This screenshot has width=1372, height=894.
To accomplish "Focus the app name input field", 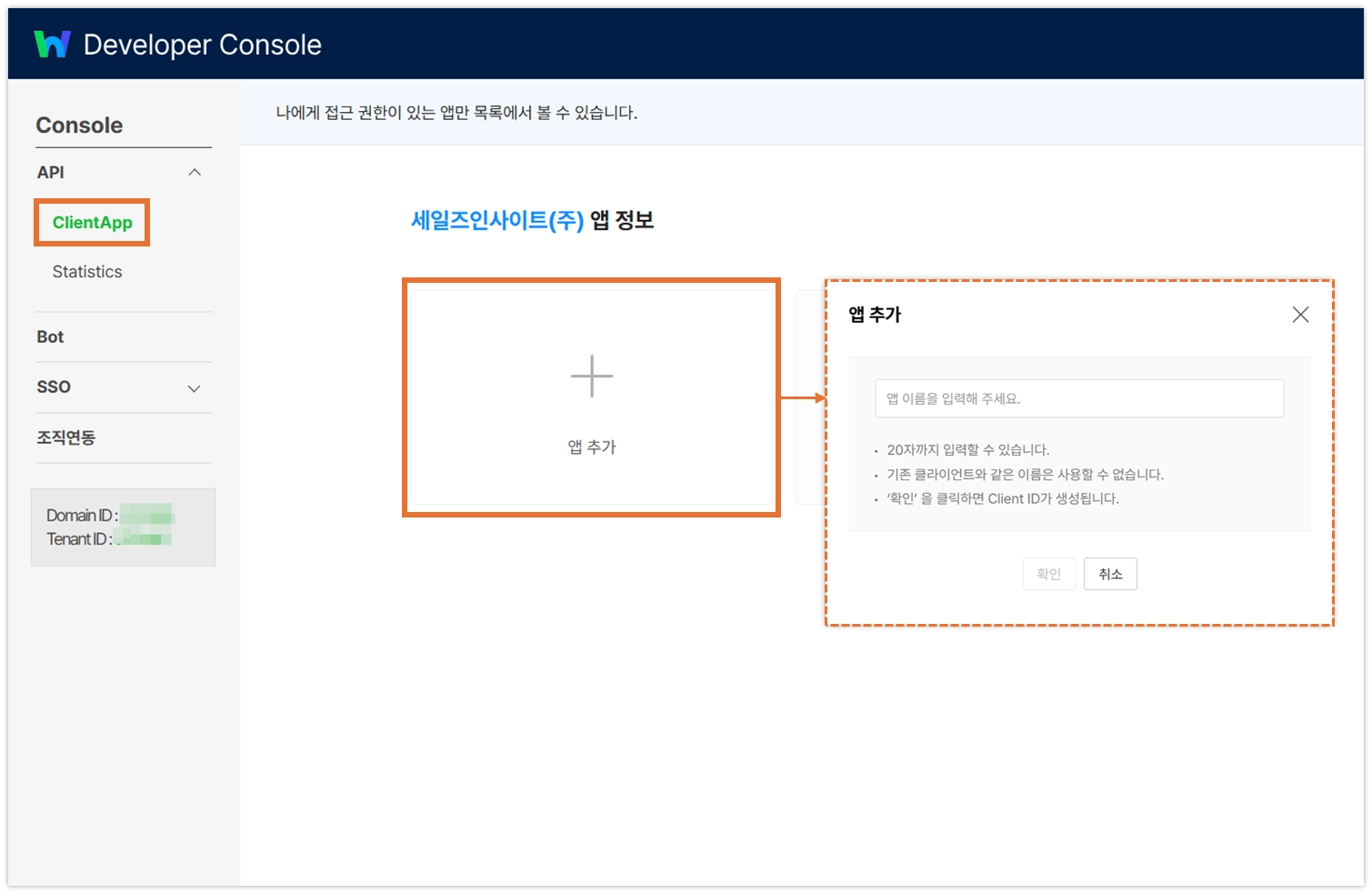I will (1079, 398).
